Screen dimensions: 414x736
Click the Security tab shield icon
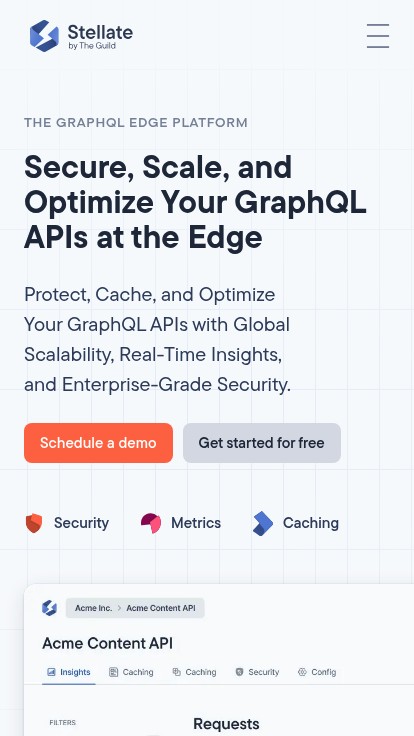(x=239, y=672)
